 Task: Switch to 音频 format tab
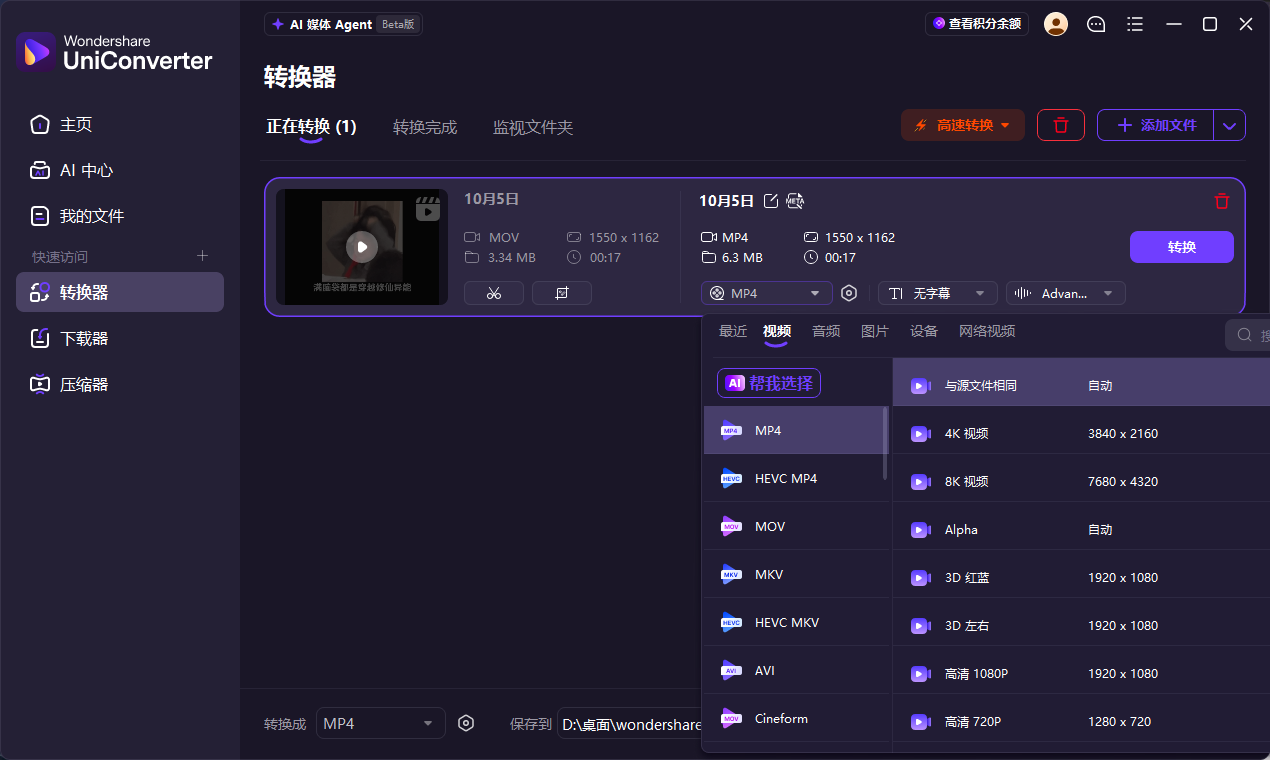pyautogui.click(x=826, y=331)
